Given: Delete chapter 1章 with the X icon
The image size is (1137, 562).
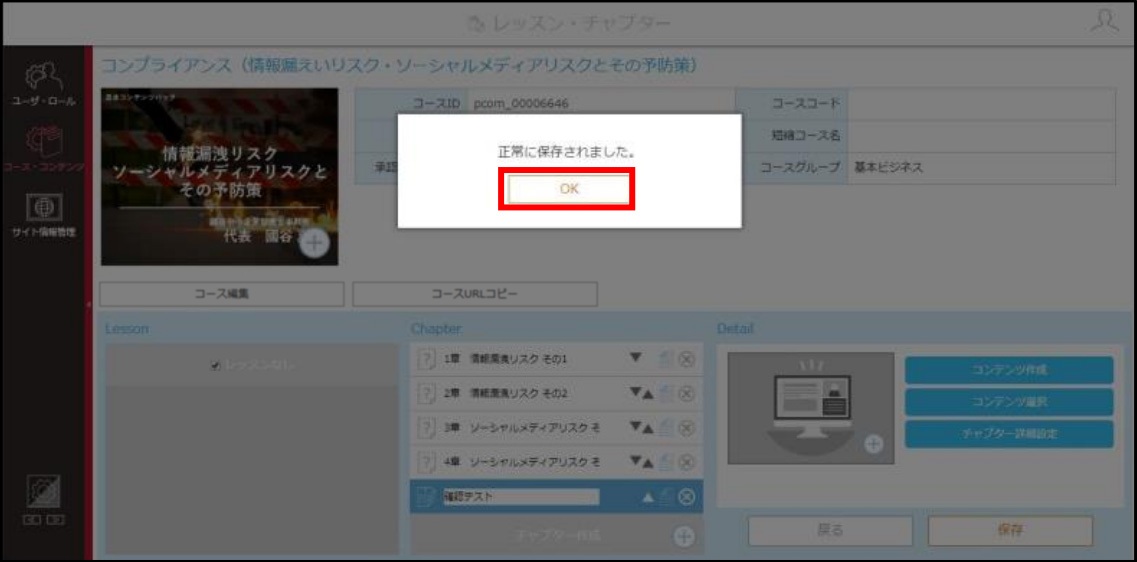Looking at the screenshot, I should click(x=687, y=359).
